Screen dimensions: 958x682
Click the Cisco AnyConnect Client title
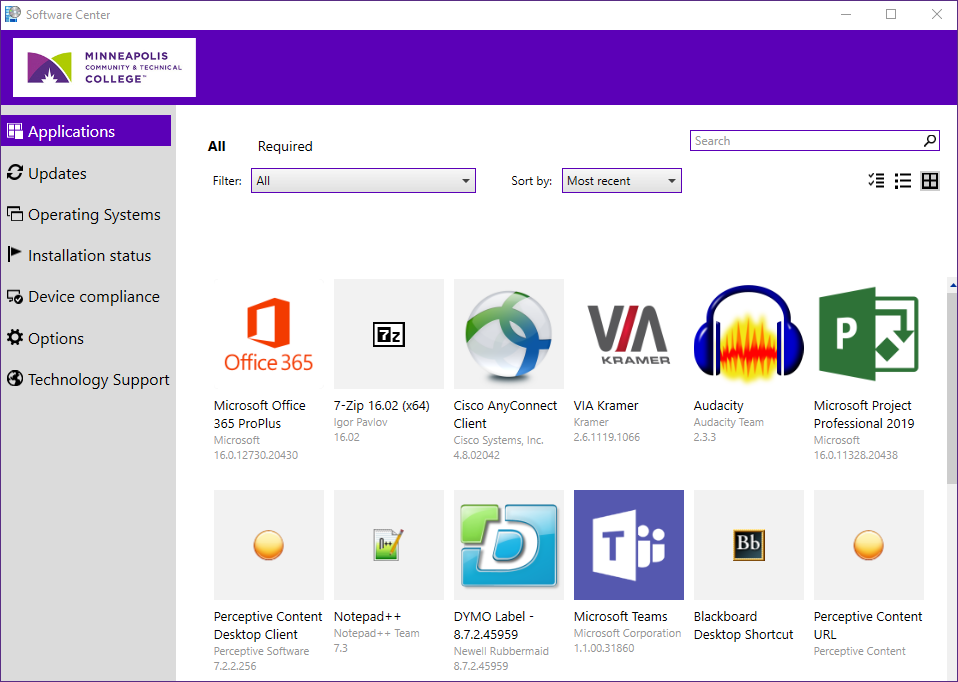pyautogui.click(x=505, y=414)
